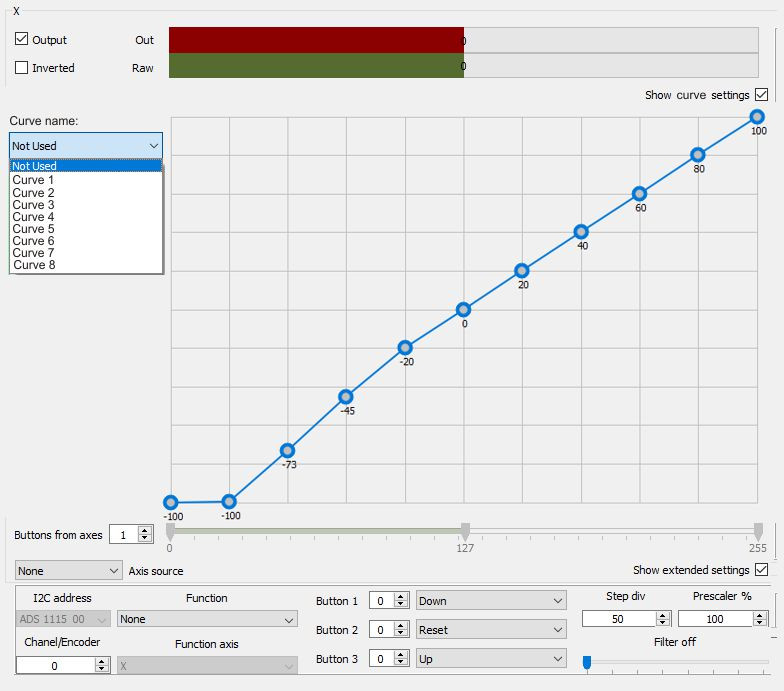Choose Curve 8 from the list
This screenshot has width=784, height=691.
(86, 264)
